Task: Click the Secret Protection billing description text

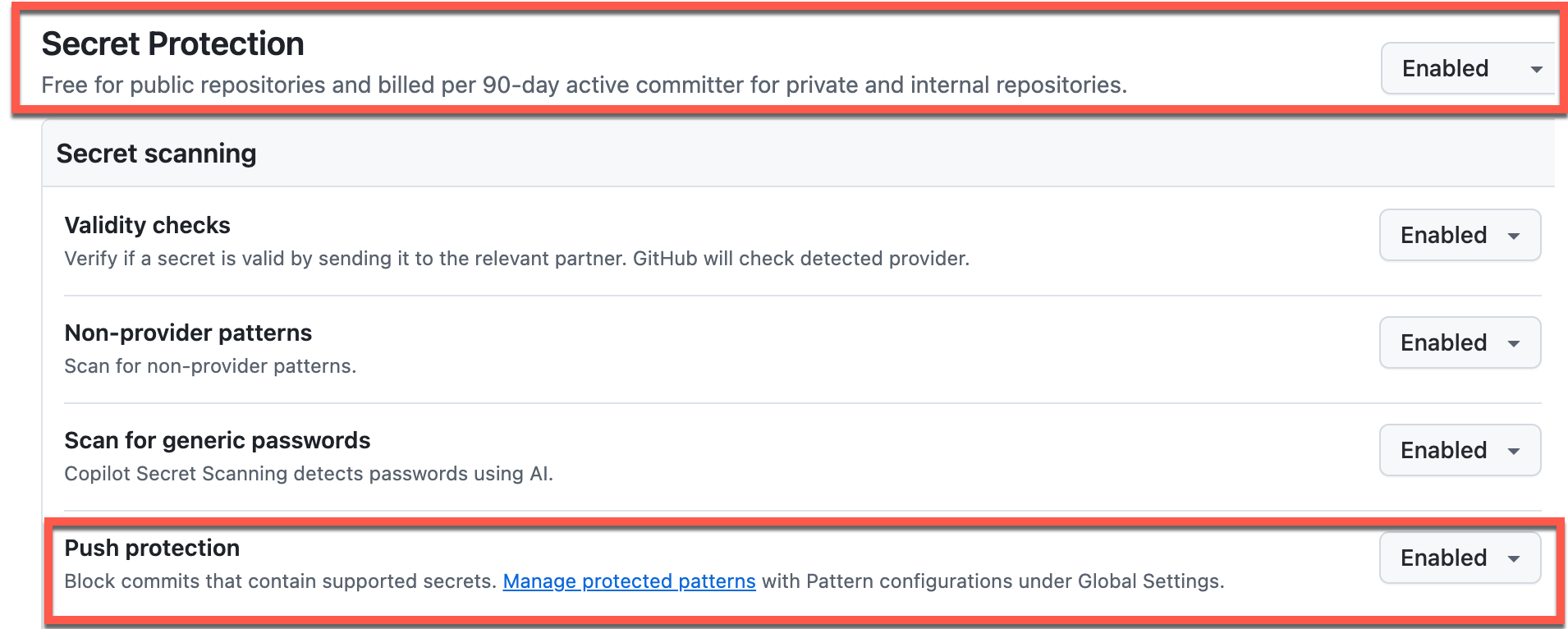Action: pos(585,84)
